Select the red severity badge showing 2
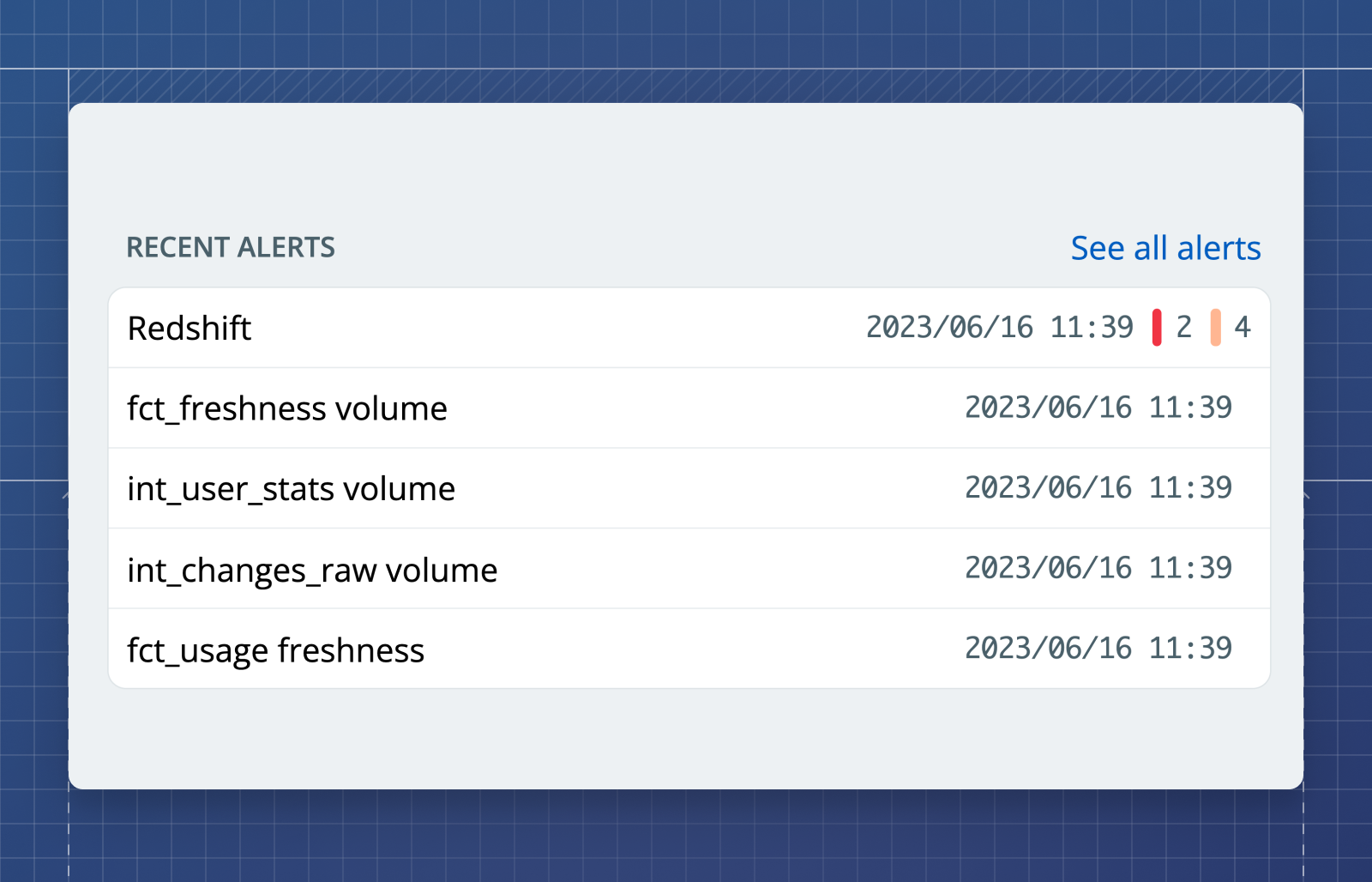 point(1170,327)
